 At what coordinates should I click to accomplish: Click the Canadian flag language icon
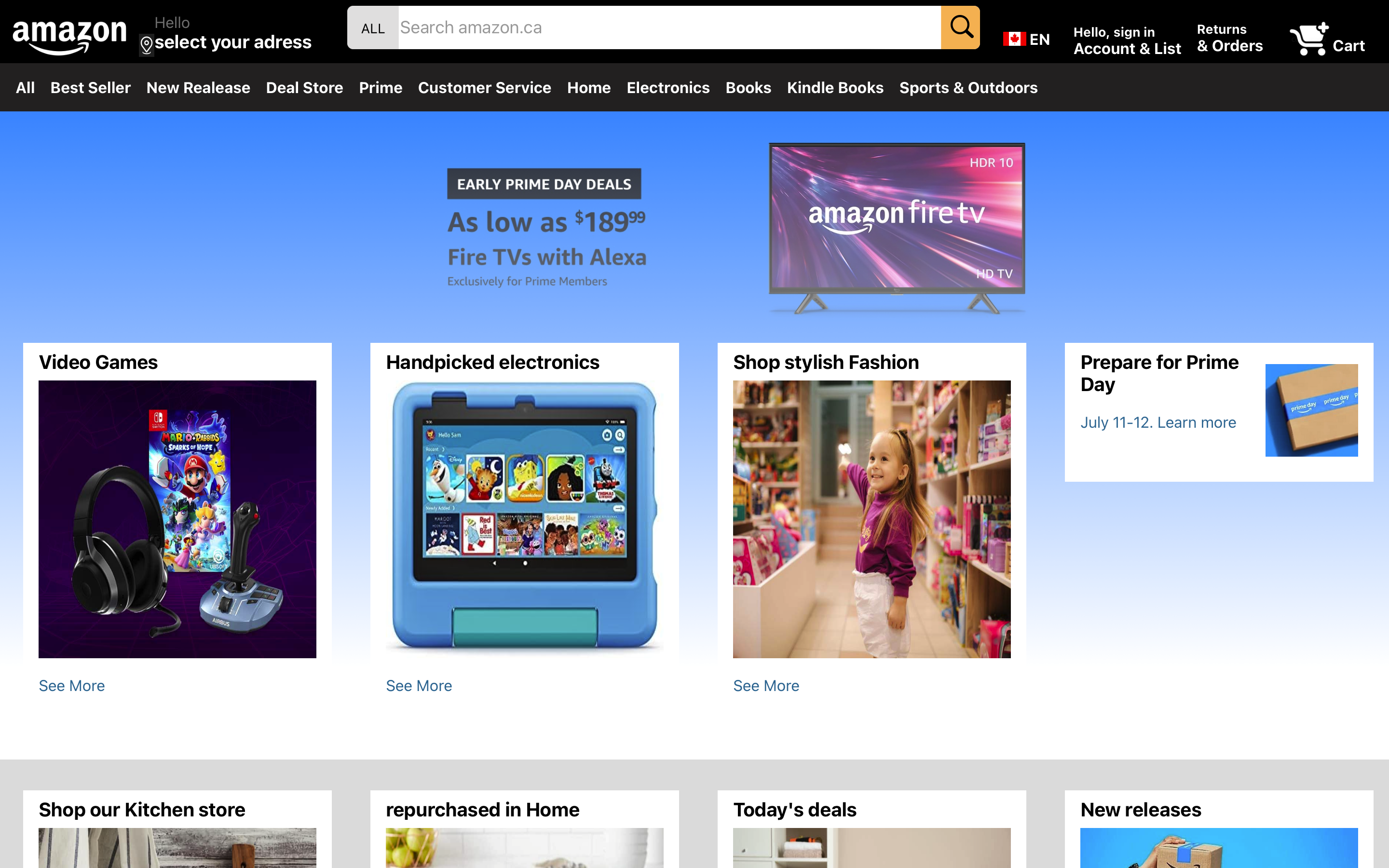(1014, 39)
